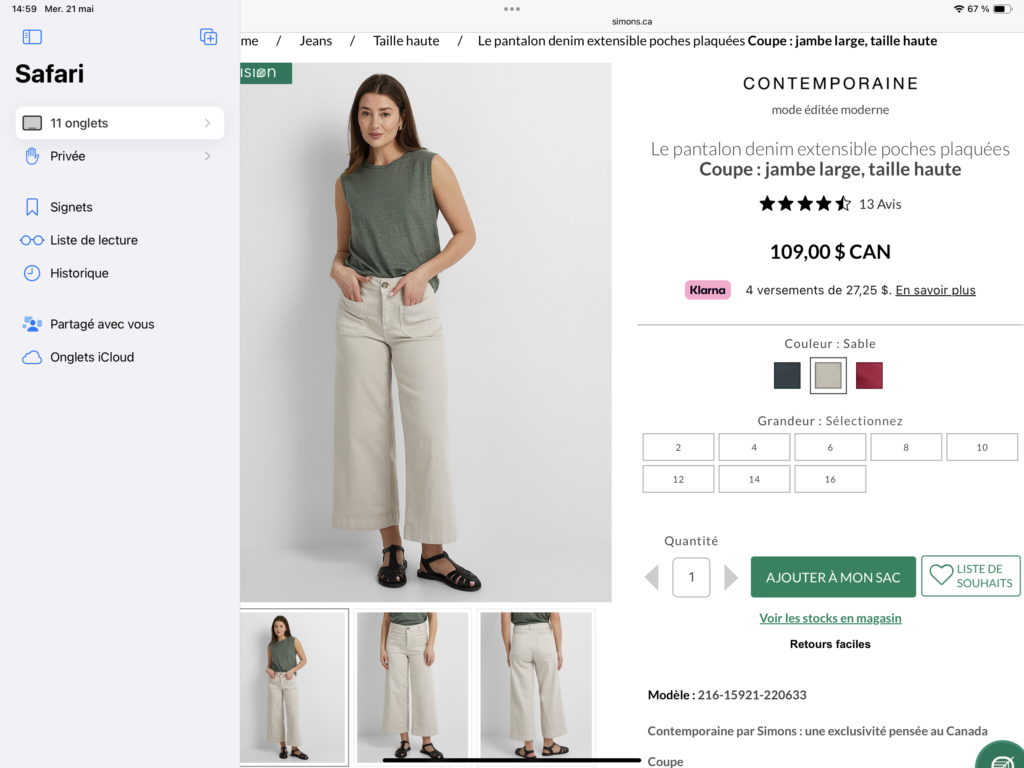Image resolution: width=1024 pixels, height=768 pixels.
Task: Open Voir les stocks en magasin
Action: (x=830, y=618)
